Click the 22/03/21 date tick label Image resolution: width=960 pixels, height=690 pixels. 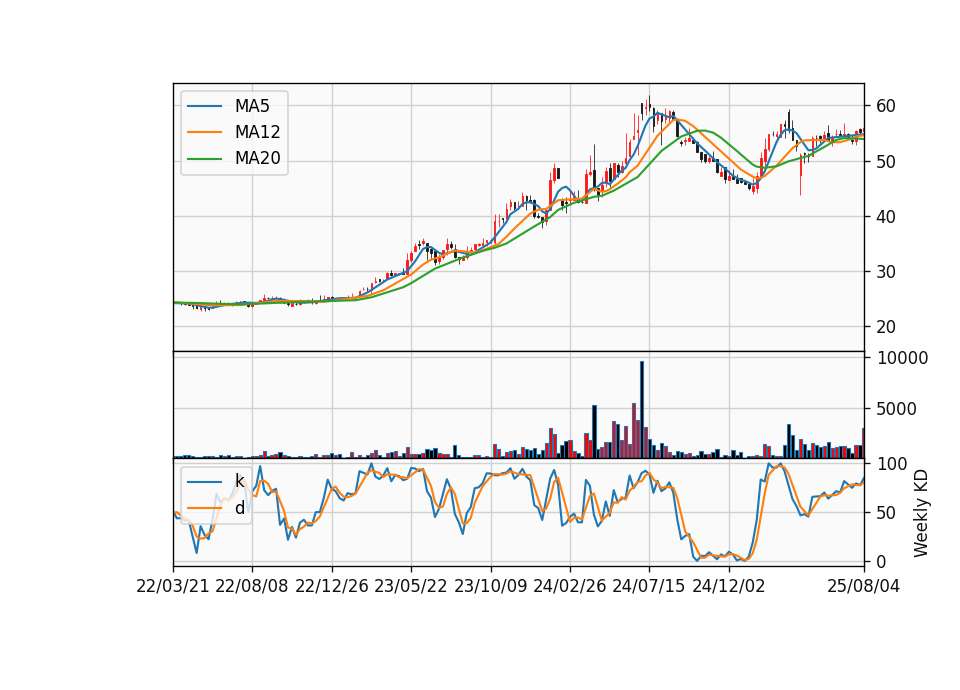[173, 587]
